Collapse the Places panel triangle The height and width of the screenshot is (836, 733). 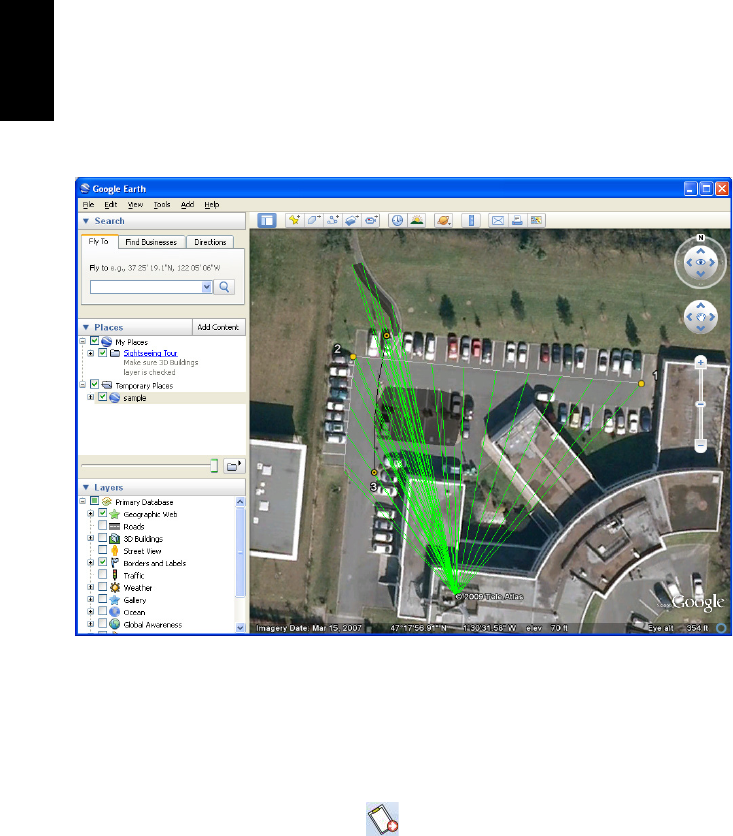[x=86, y=327]
